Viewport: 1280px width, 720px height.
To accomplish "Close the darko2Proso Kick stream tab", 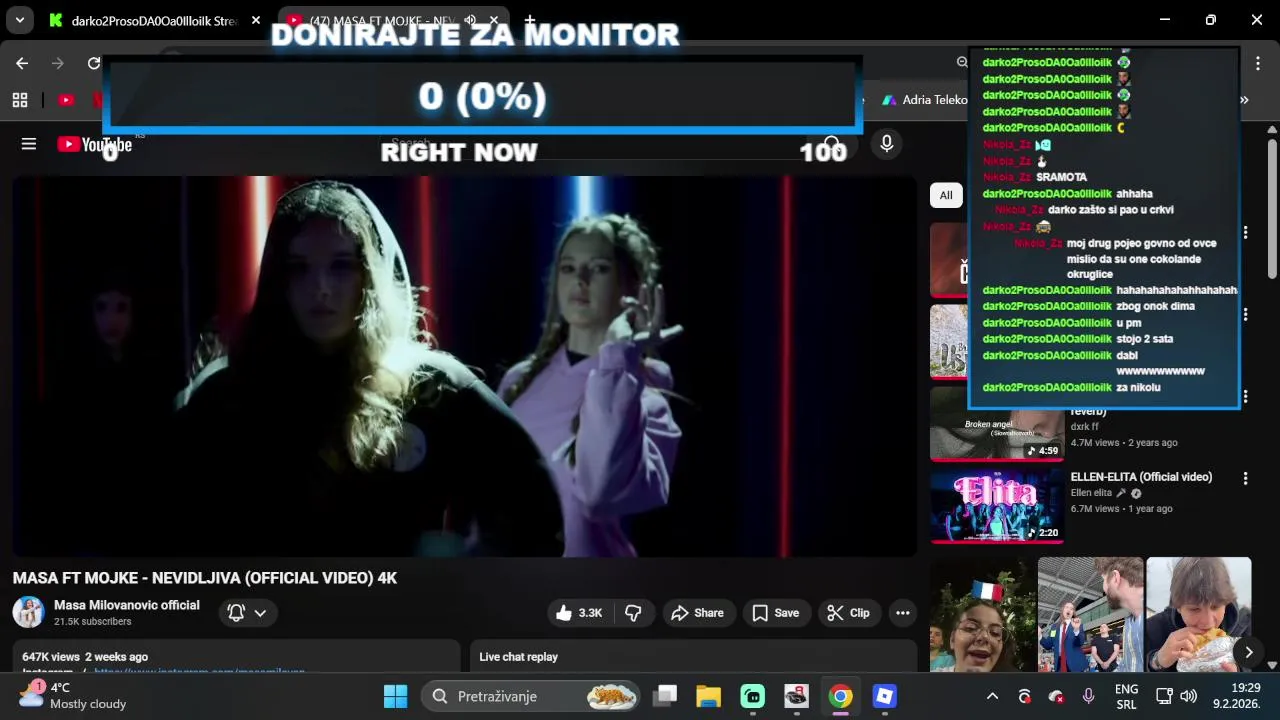I will coord(256,20).
